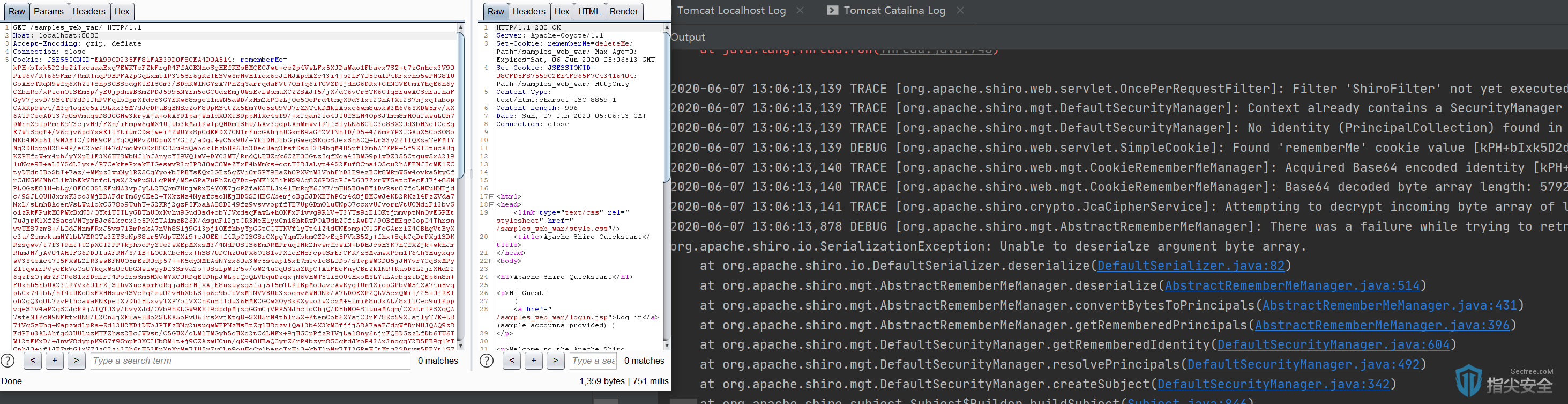Click the plus button in request search bar
This screenshot has width=1568, height=404.
tap(54, 361)
